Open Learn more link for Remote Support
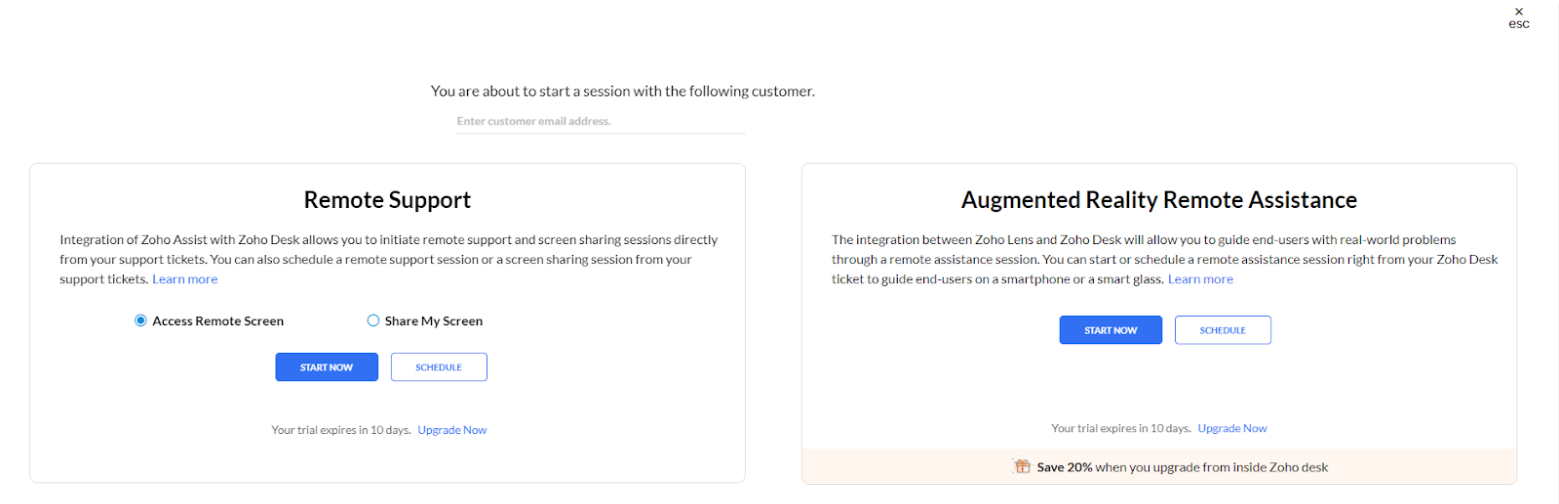This screenshot has width=1559, height=504. pos(185,279)
